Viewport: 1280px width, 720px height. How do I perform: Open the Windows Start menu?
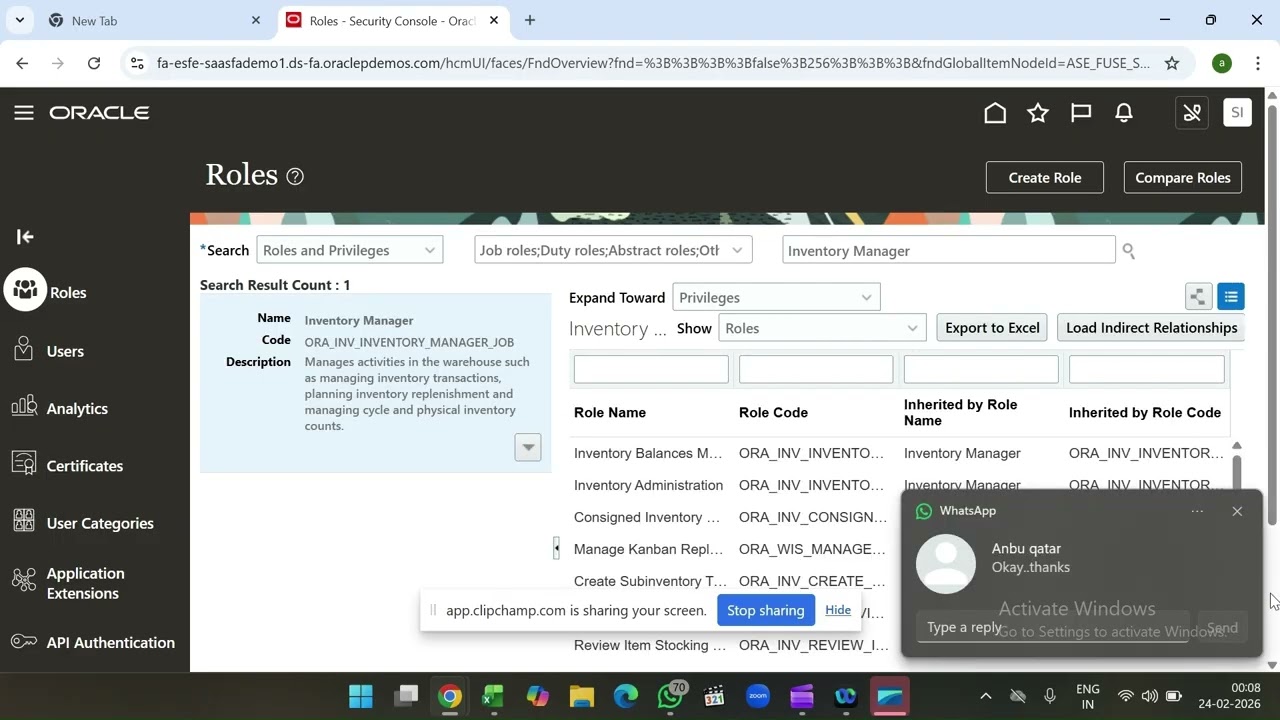click(361, 696)
